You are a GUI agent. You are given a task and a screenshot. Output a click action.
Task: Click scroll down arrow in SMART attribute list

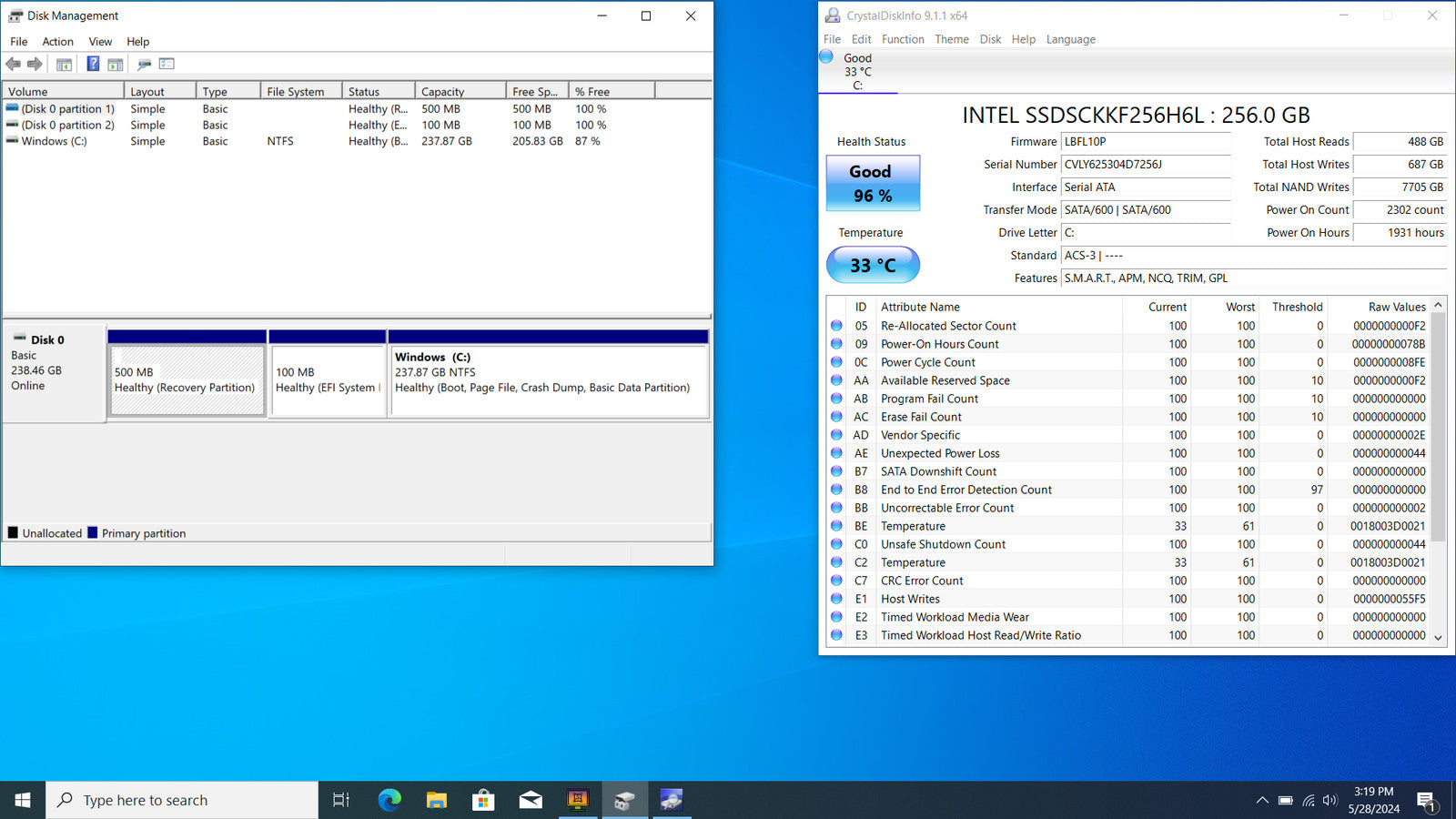(1439, 637)
